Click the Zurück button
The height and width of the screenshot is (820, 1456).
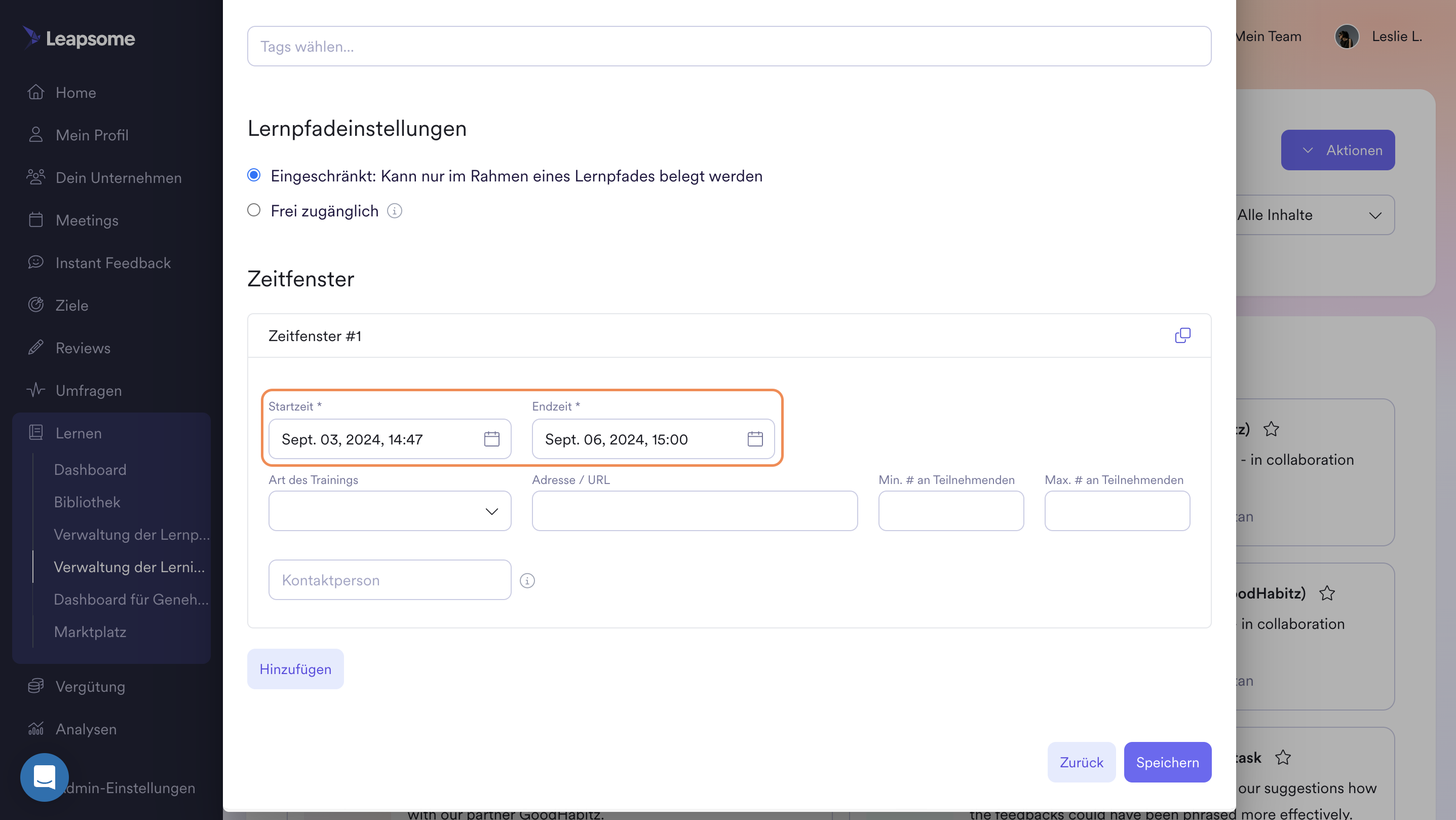pos(1081,762)
